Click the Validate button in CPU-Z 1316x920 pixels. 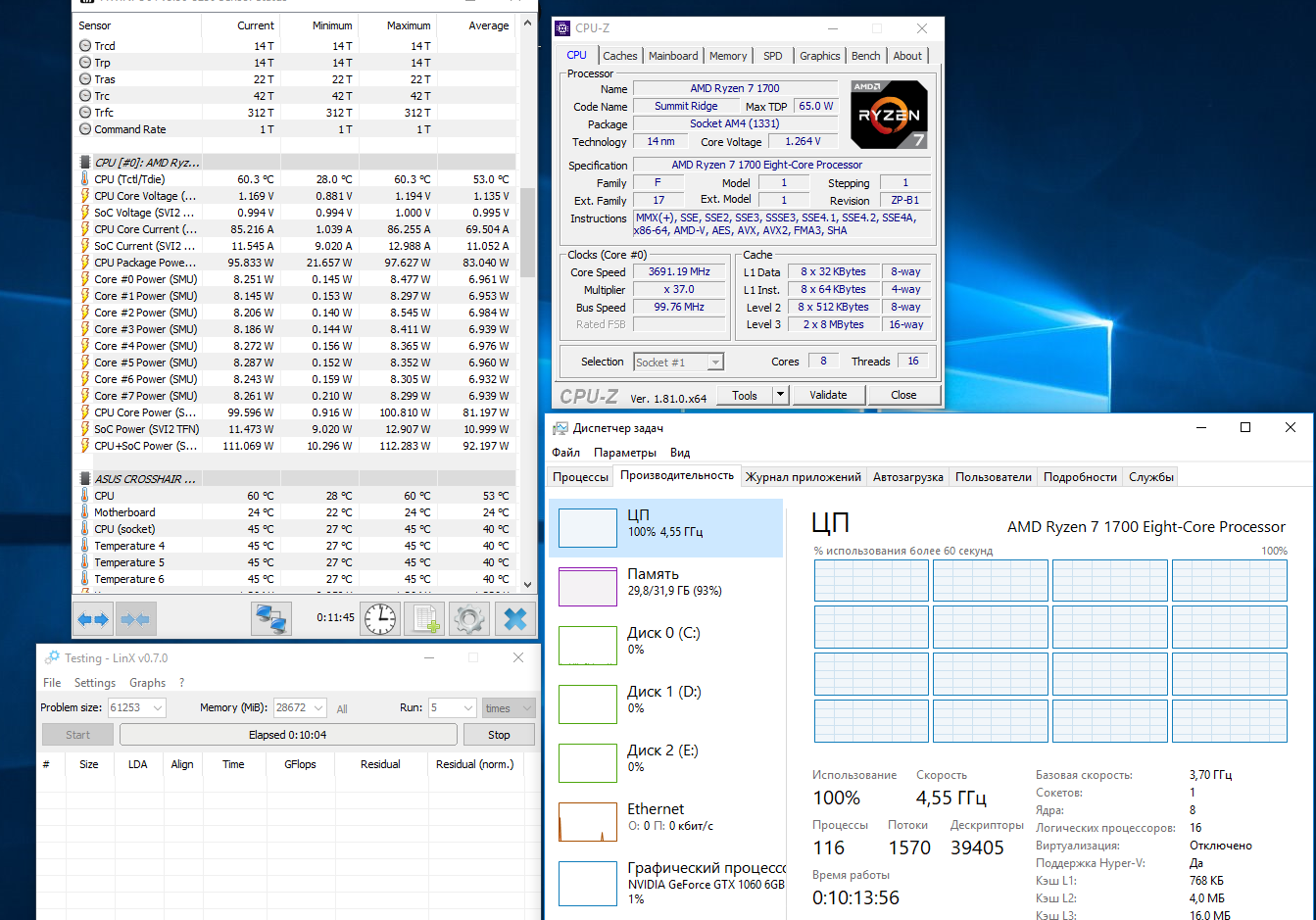(x=828, y=396)
